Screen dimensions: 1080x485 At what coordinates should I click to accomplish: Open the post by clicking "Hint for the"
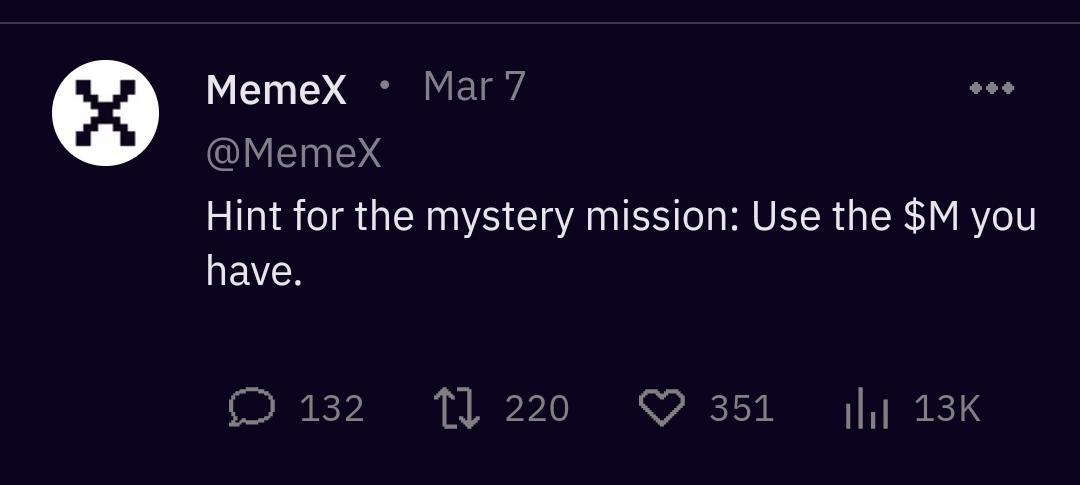coord(276,217)
